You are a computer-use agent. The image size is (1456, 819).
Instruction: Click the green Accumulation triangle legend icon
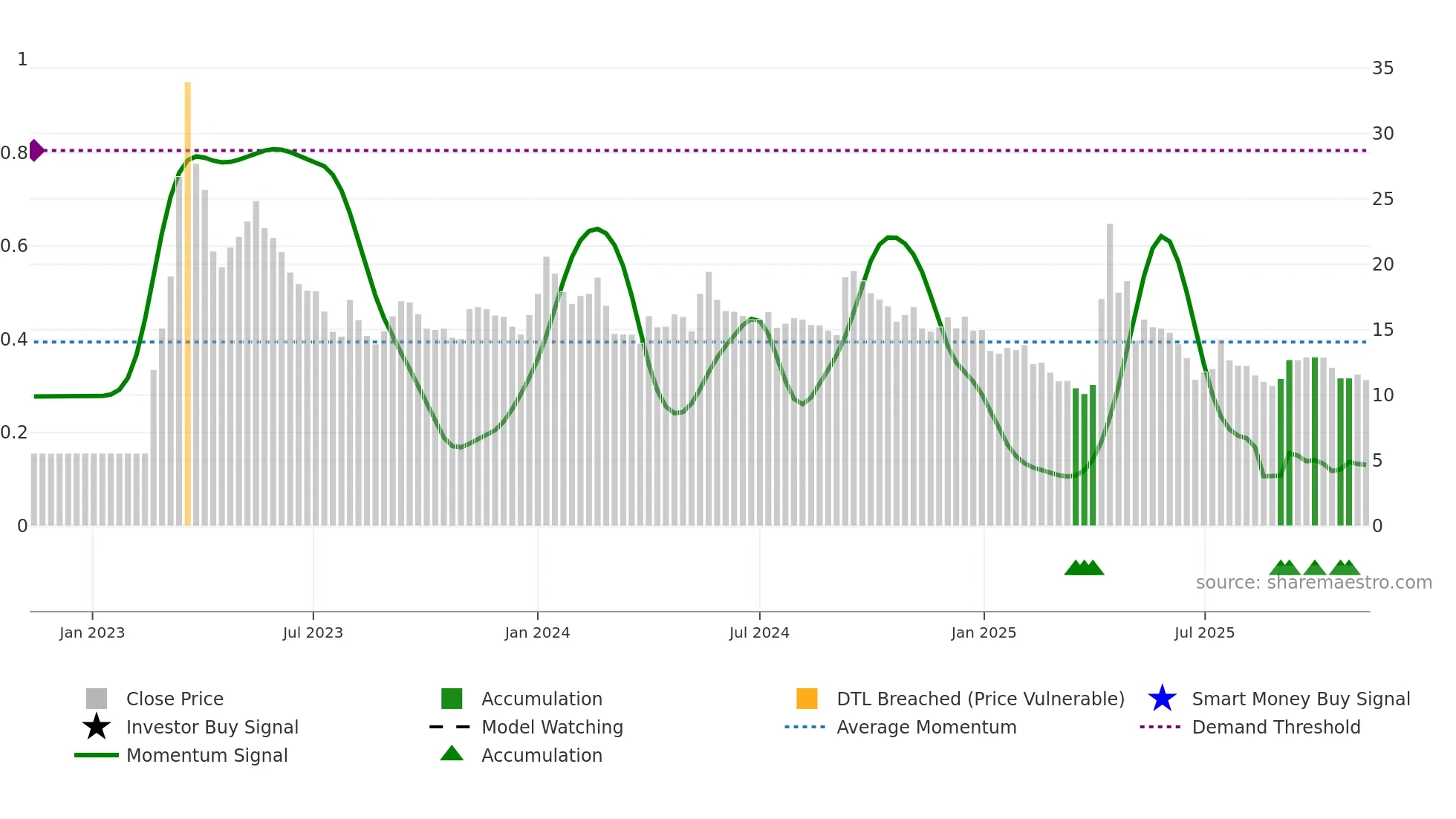(452, 754)
